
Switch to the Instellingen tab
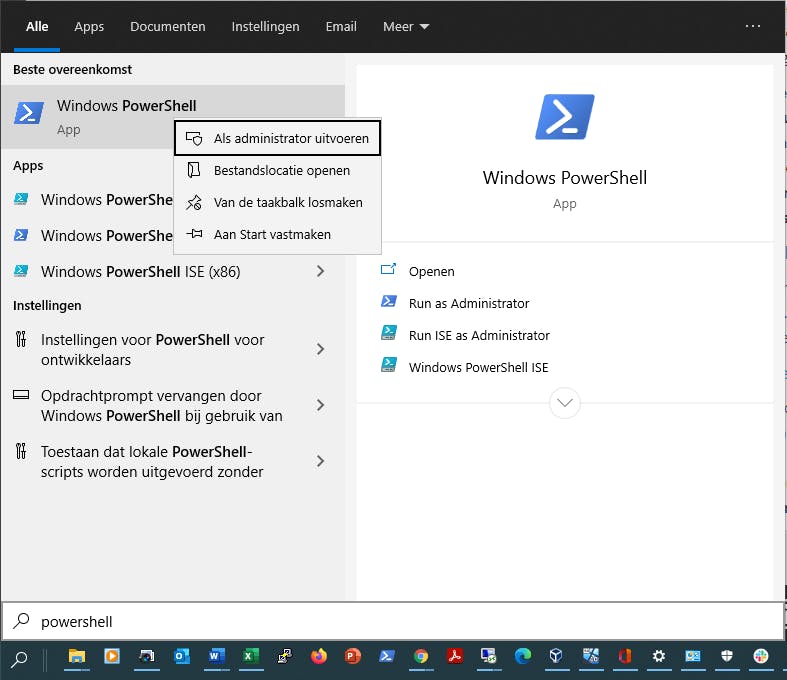[265, 27]
